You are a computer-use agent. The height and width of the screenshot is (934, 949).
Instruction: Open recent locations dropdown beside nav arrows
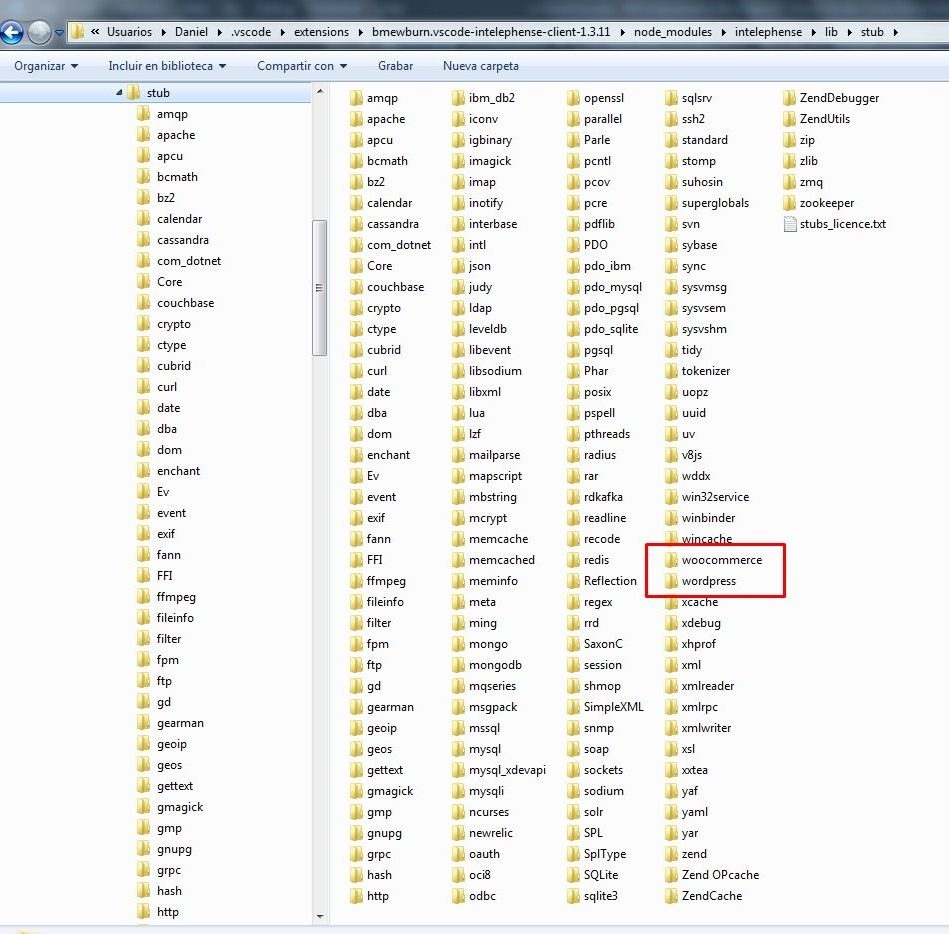tap(59, 32)
